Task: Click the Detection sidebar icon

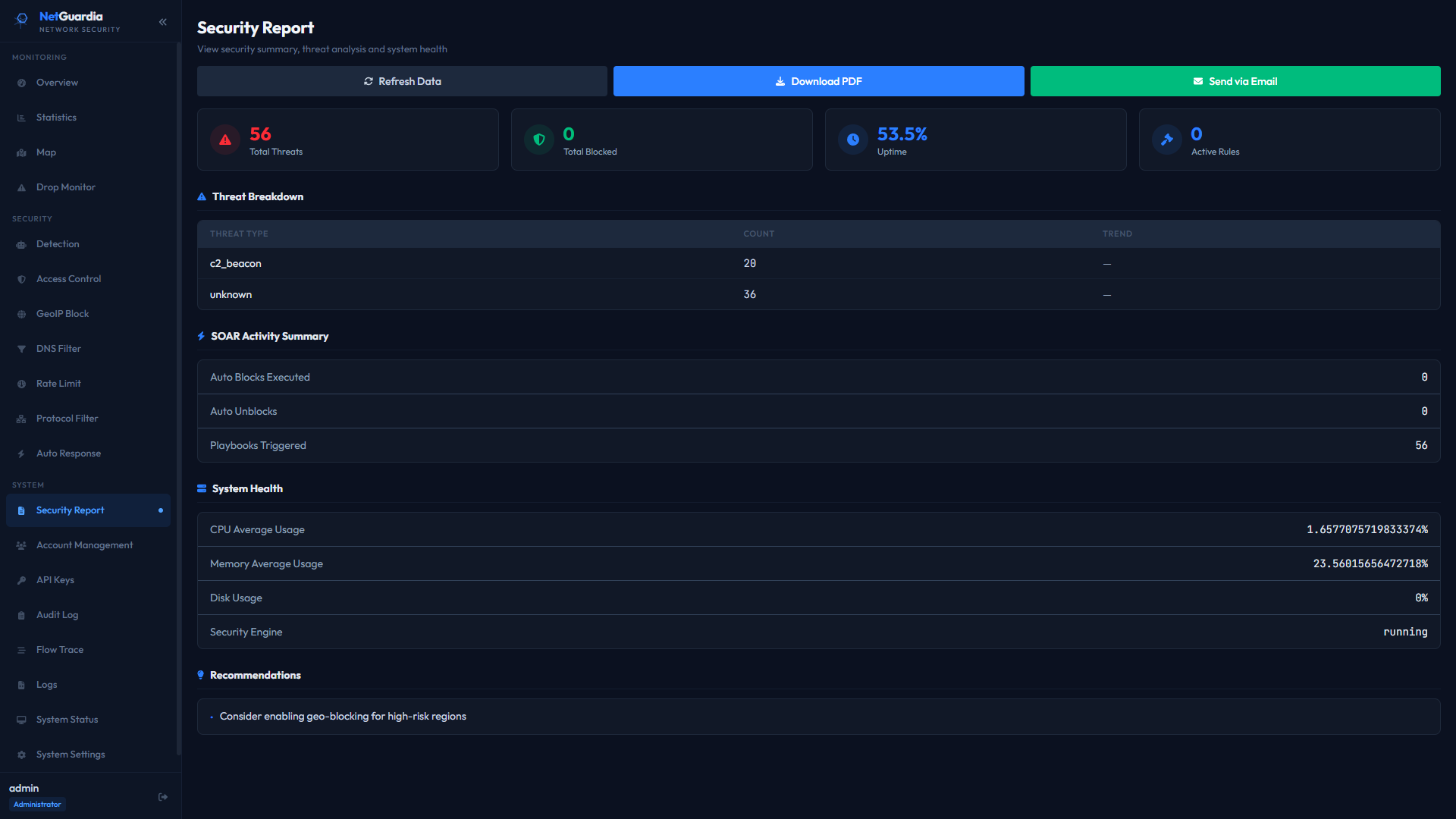Action: [21, 244]
